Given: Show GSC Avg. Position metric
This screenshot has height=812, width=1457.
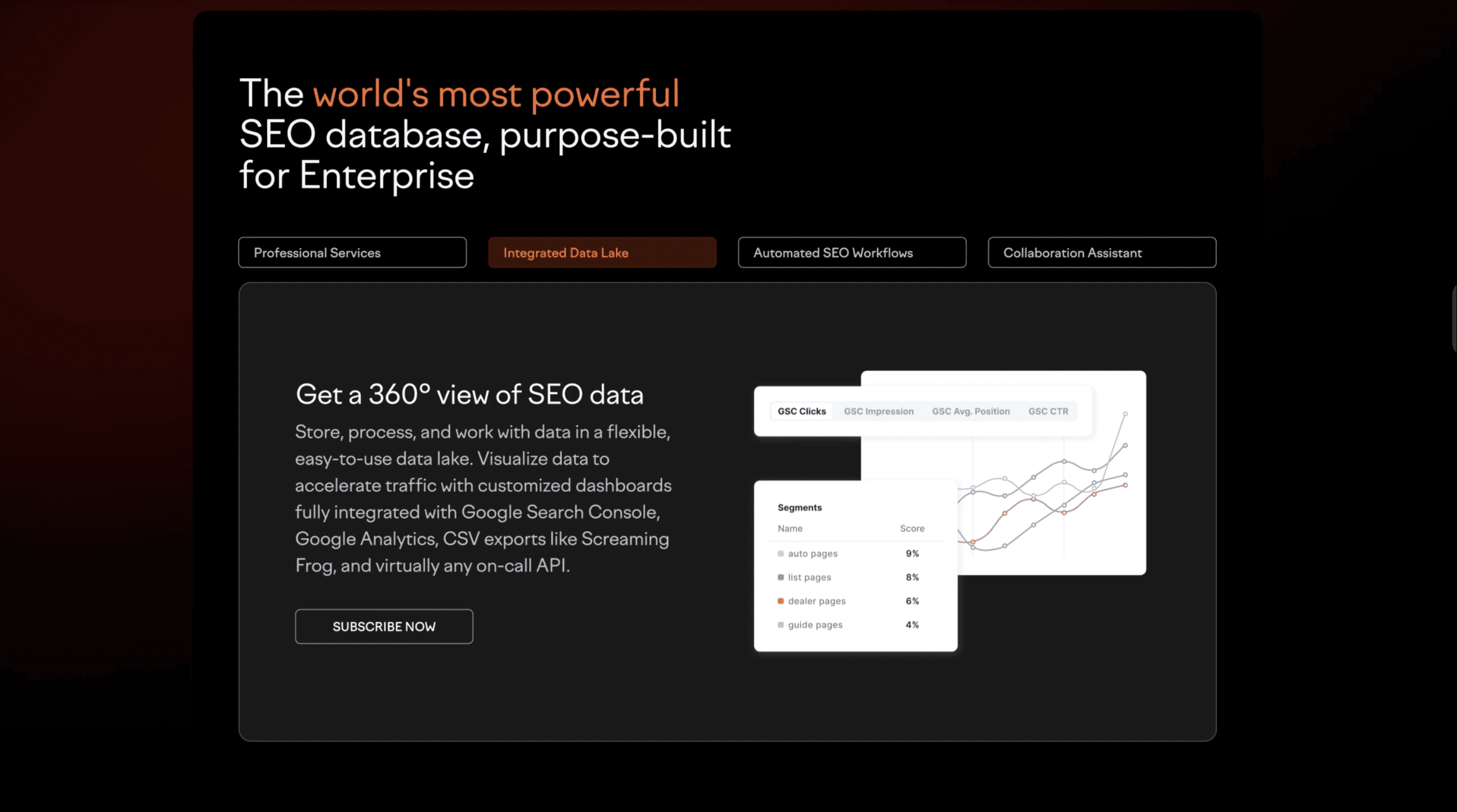Looking at the screenshot, I should pos(970,411).
